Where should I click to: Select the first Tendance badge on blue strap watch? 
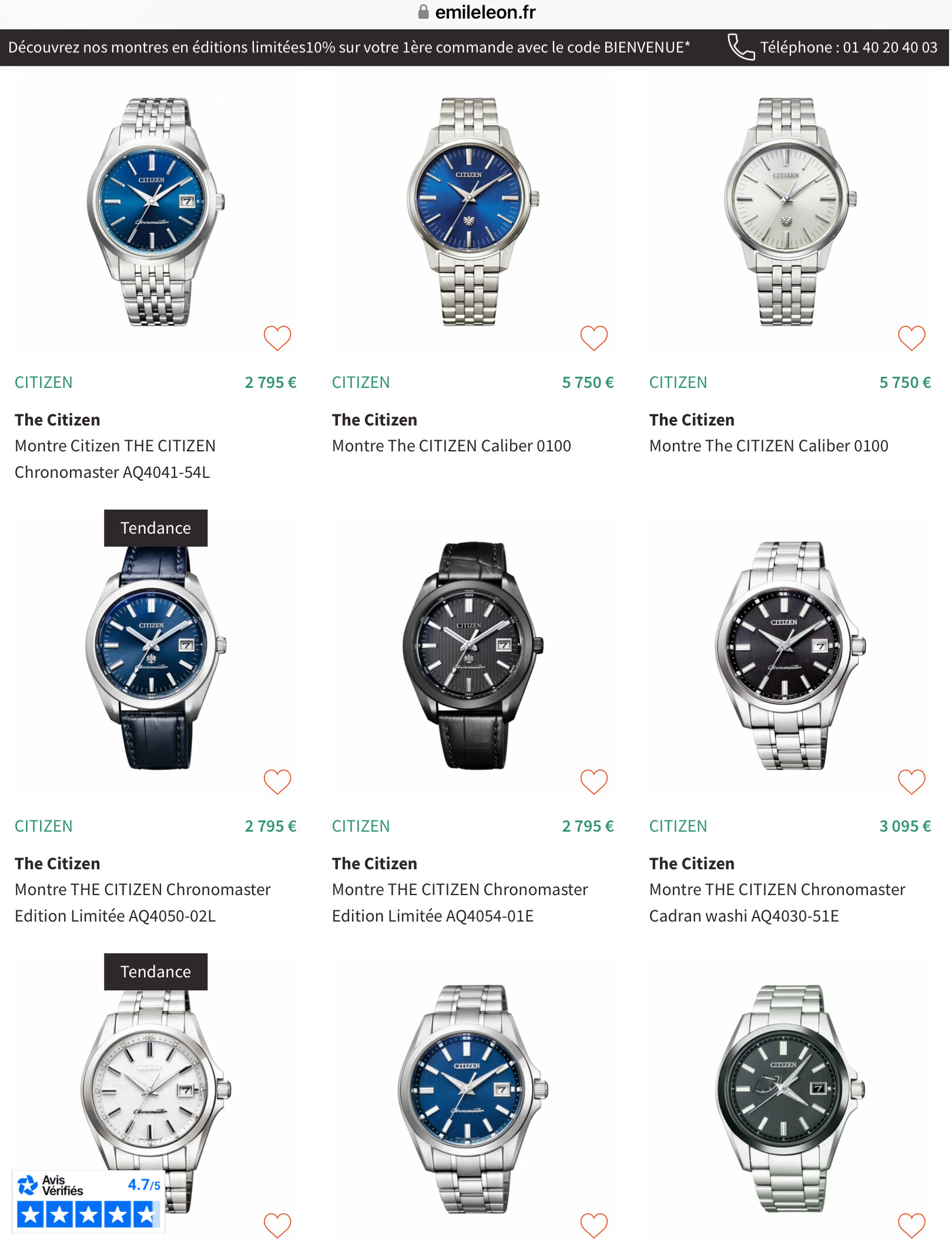coord(156,528)
